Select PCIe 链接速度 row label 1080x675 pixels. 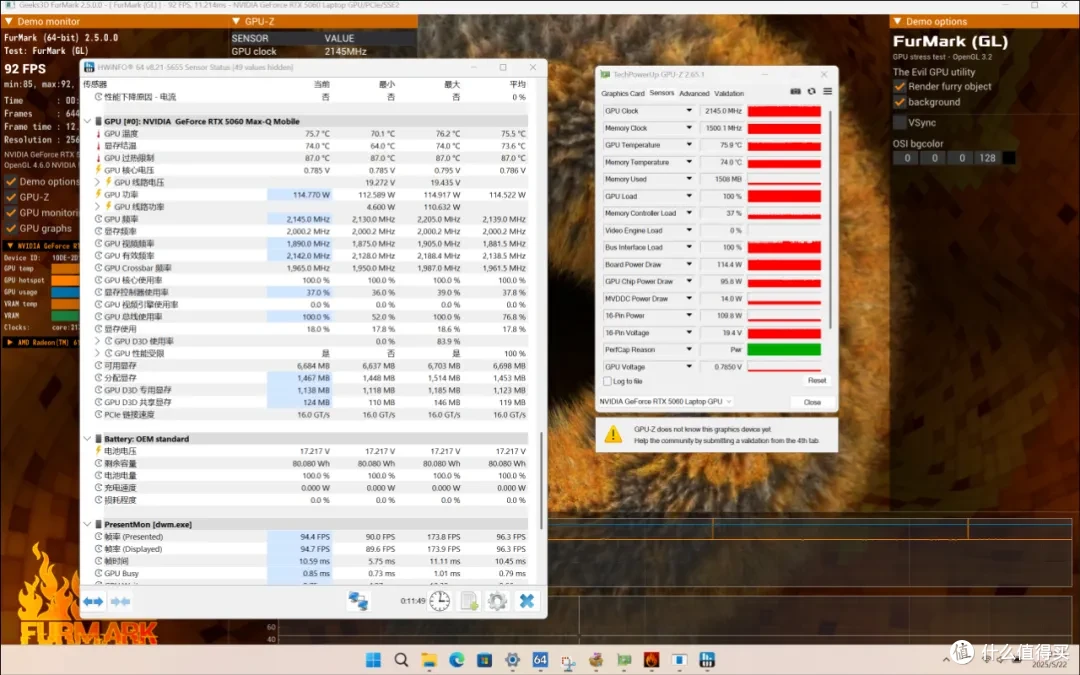point(129,415)
